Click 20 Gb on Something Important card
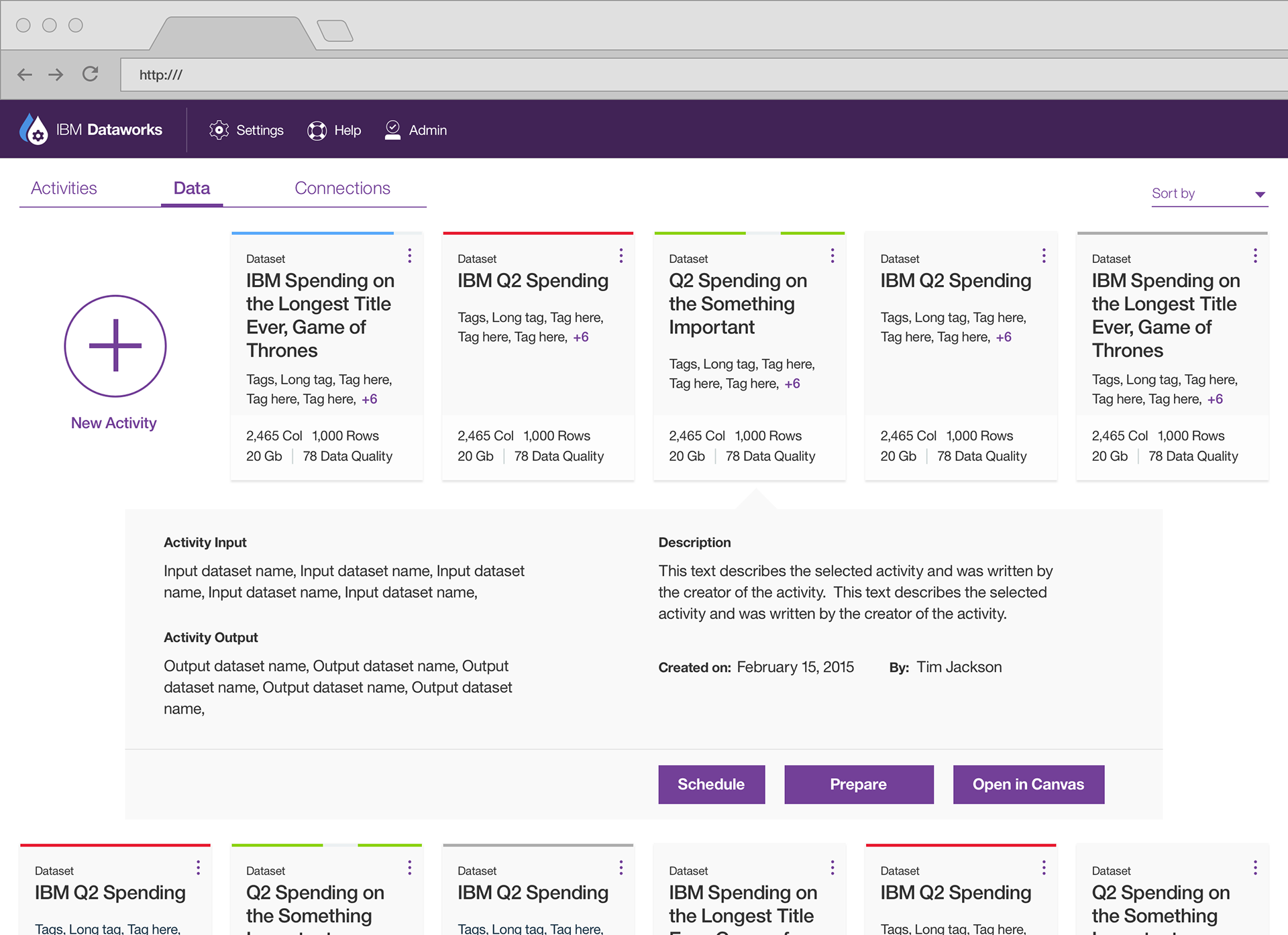Image resolution: width=1288 pixels, height=935 pixels. tap(686, 456)
